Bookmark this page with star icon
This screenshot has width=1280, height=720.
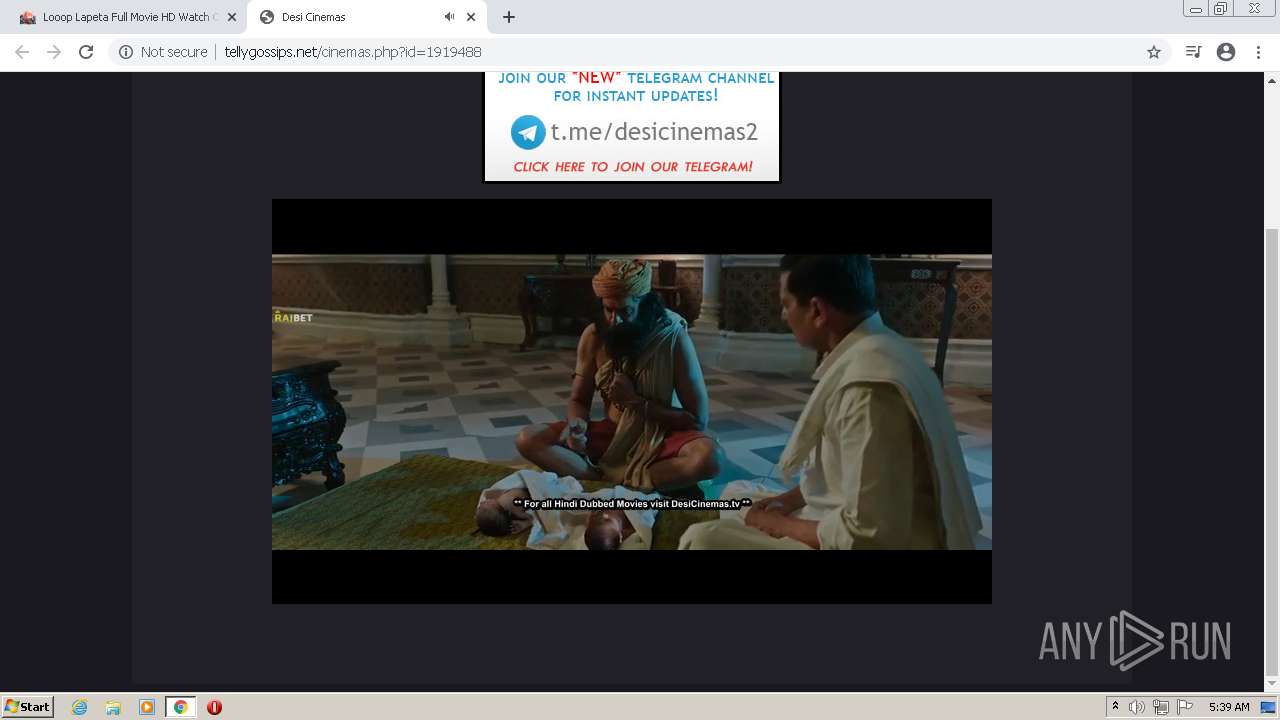(1154, 52)
